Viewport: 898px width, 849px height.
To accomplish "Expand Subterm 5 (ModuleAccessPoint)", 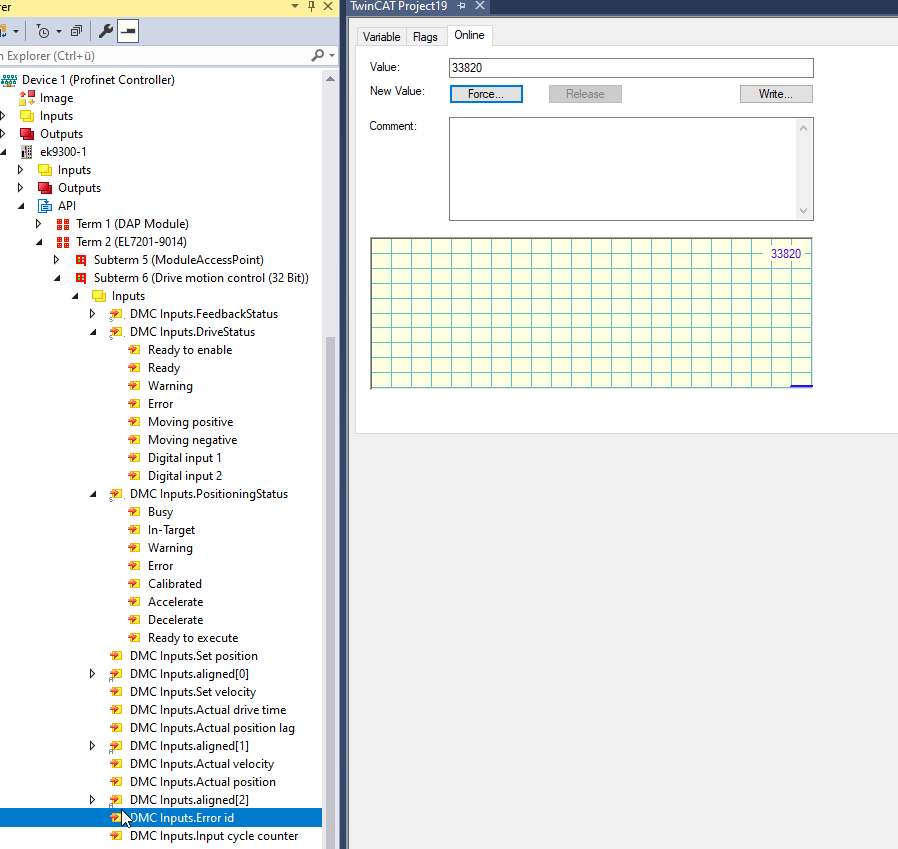I will pyautogui.click(x=57, y=260).
